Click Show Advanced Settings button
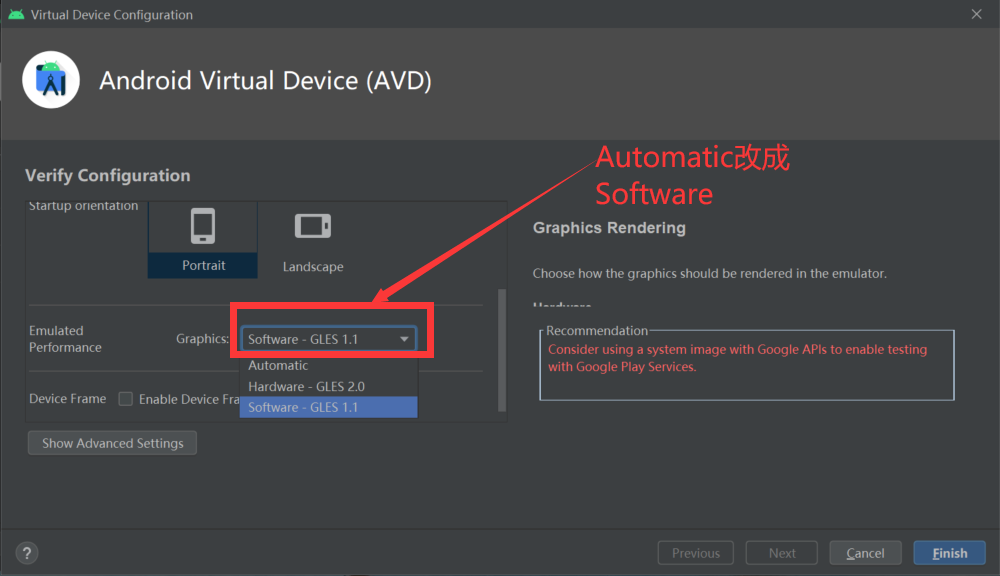 [112, 443]
